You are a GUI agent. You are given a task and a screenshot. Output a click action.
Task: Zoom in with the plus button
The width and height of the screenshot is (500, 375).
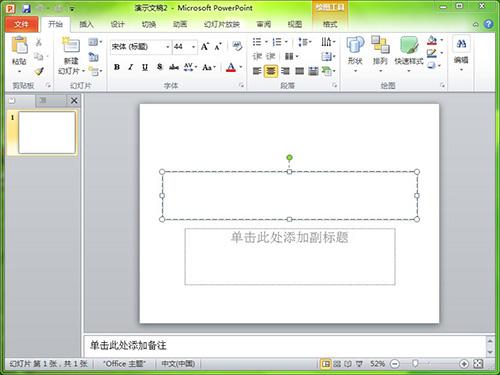[x=464, y=364]
